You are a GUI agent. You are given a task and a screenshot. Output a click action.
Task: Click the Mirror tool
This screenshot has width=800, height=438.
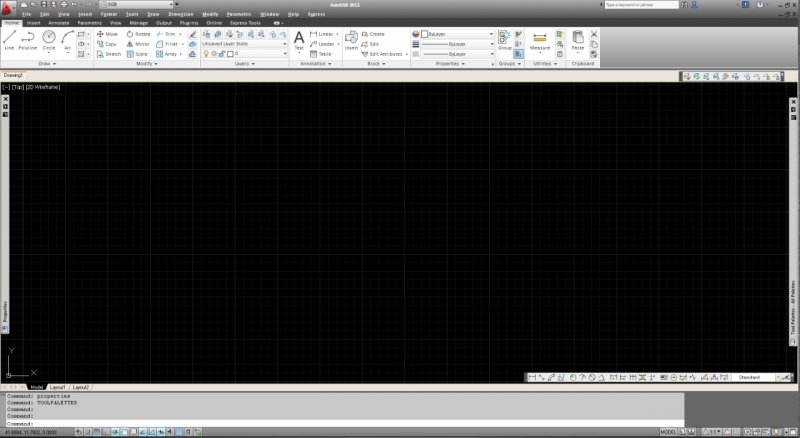138,44
